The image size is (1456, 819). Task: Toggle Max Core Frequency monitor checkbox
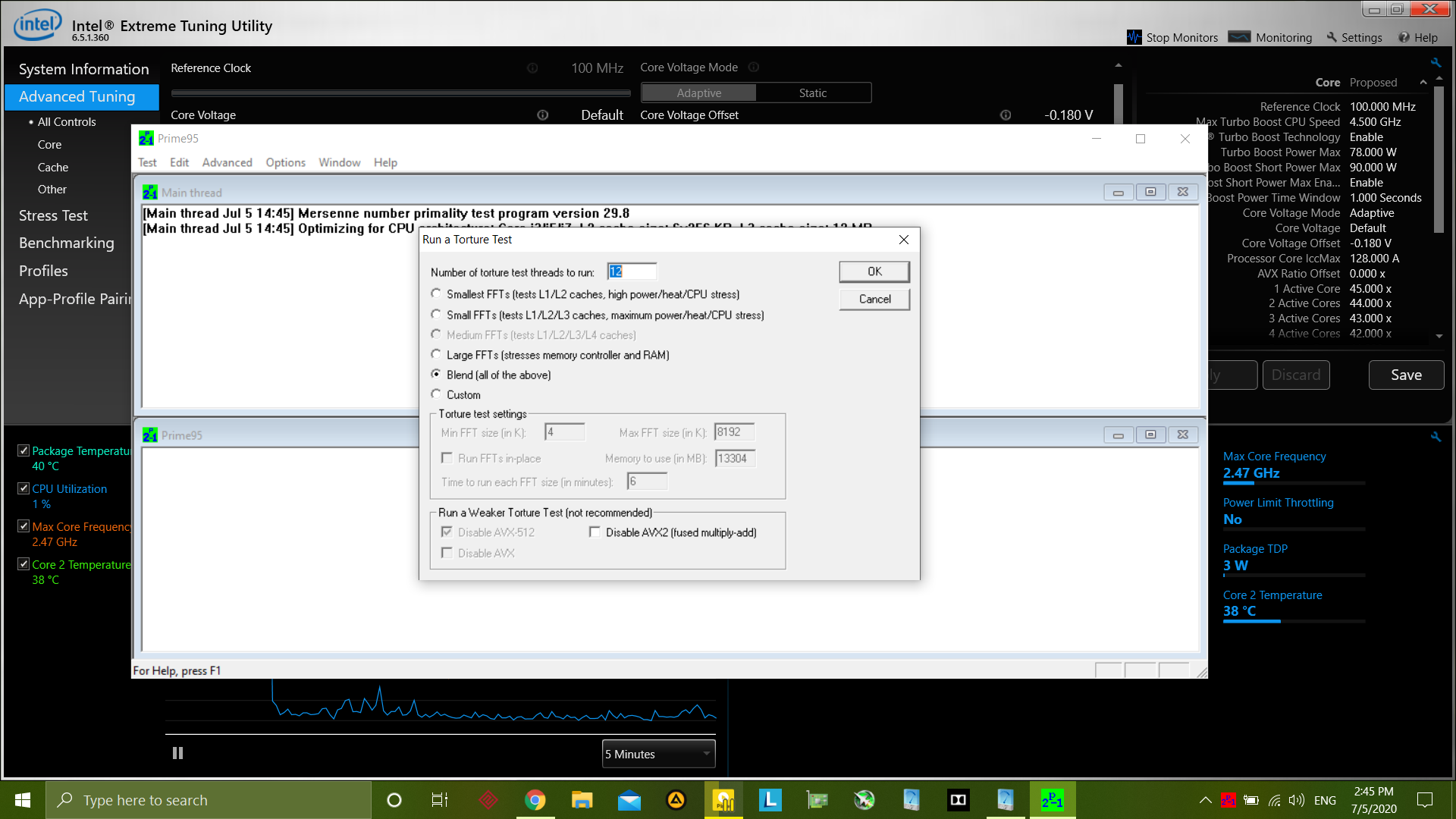(x=24, y=526)
